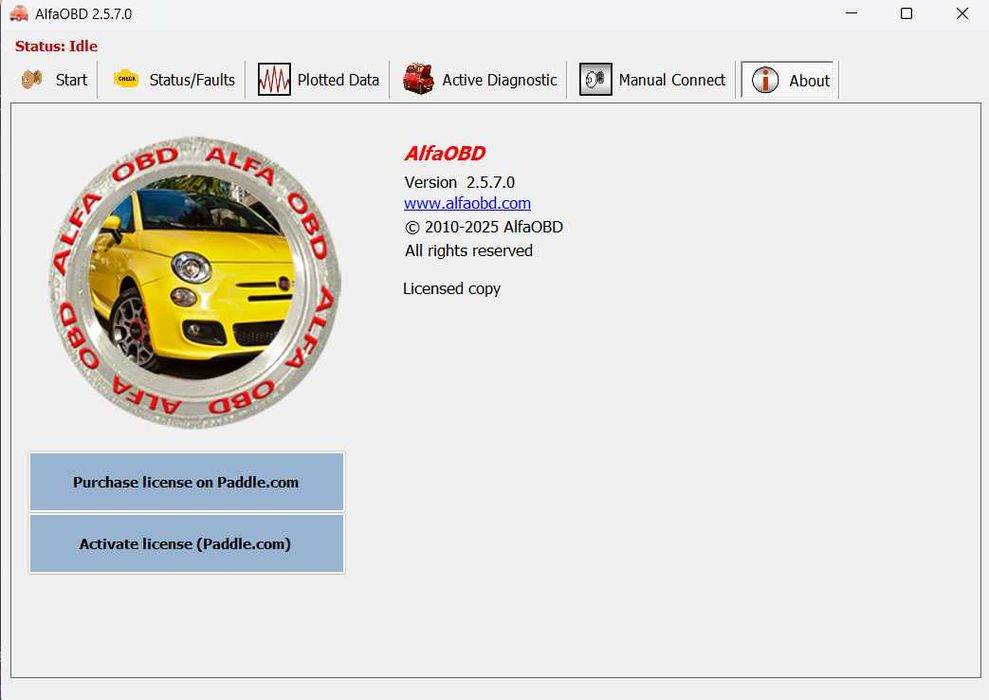989x700 pixels.
Task: Open the Start tab
Action: [x=54, y=79]
